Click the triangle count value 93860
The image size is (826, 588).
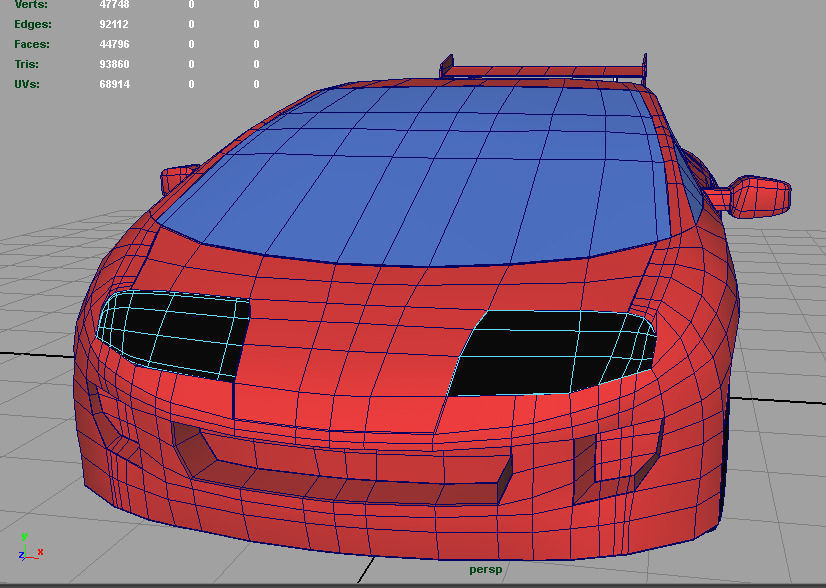(114, 64)
